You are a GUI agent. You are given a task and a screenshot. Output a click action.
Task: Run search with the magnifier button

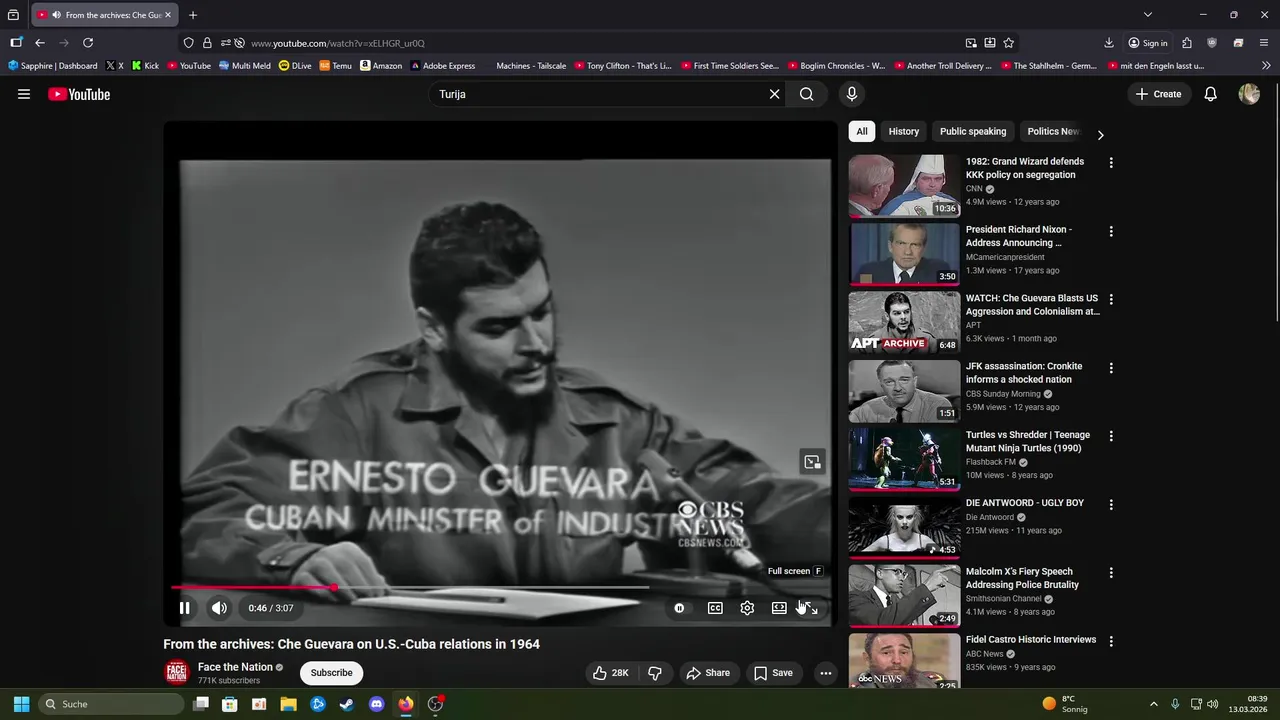point(807,94)
